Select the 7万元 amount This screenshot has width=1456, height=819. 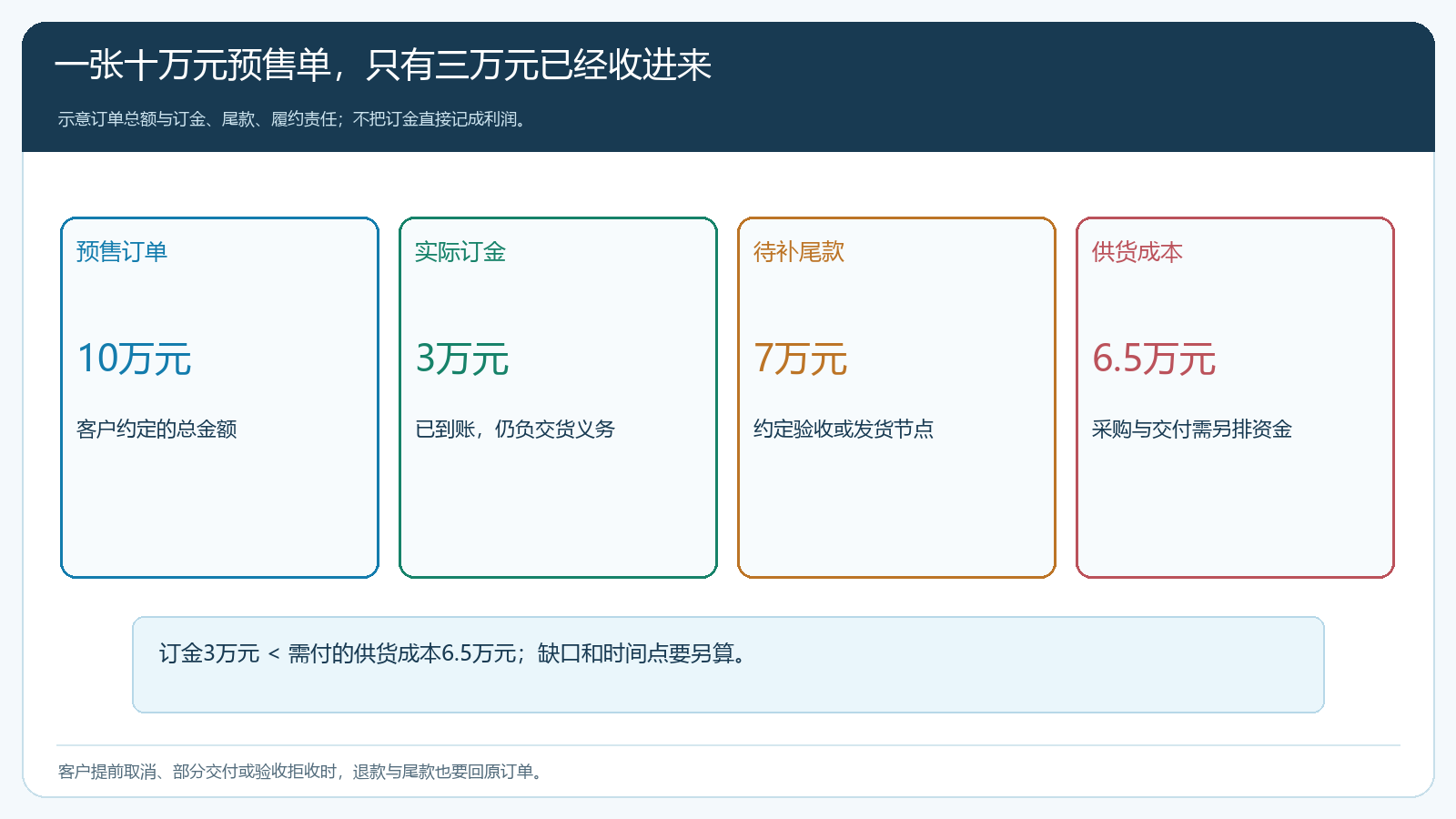[801, 359]
